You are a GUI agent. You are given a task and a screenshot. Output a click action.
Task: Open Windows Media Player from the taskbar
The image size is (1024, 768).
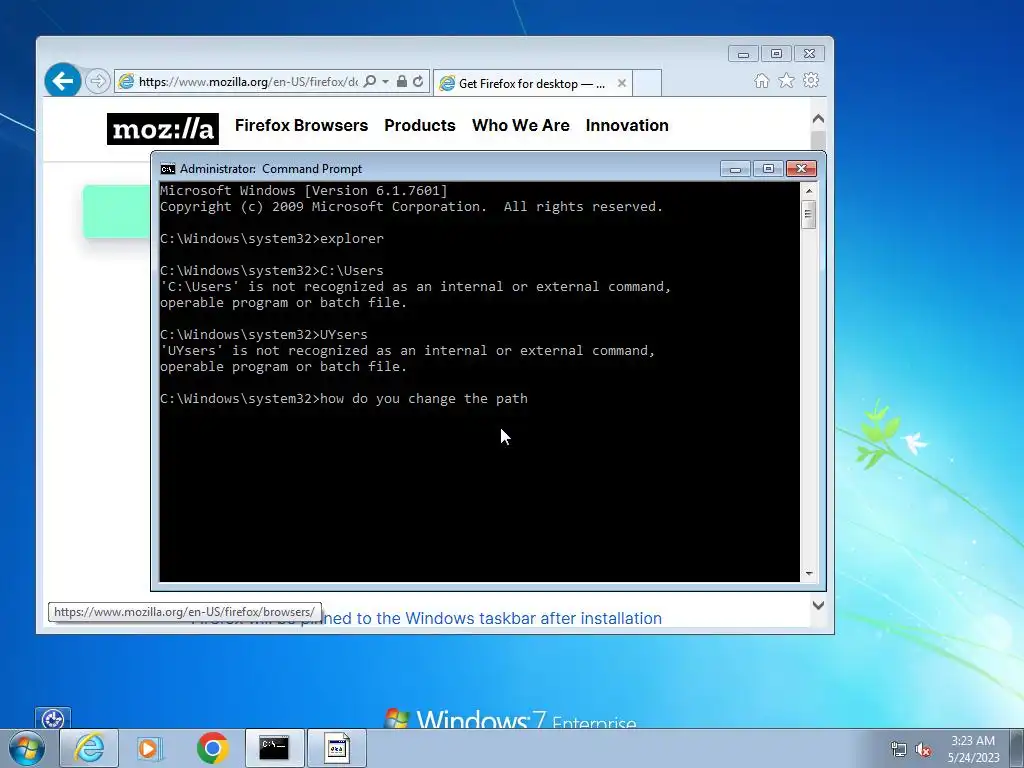click(150, 748)
